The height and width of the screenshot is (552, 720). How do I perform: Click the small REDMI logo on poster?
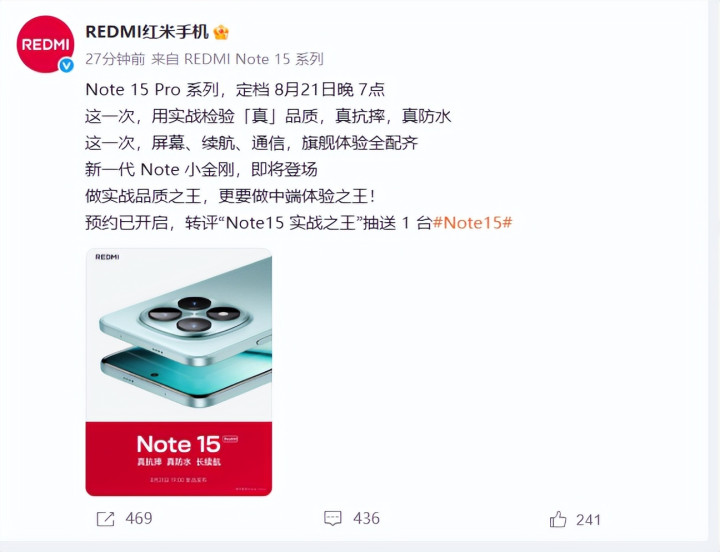[x=107, y=257]
